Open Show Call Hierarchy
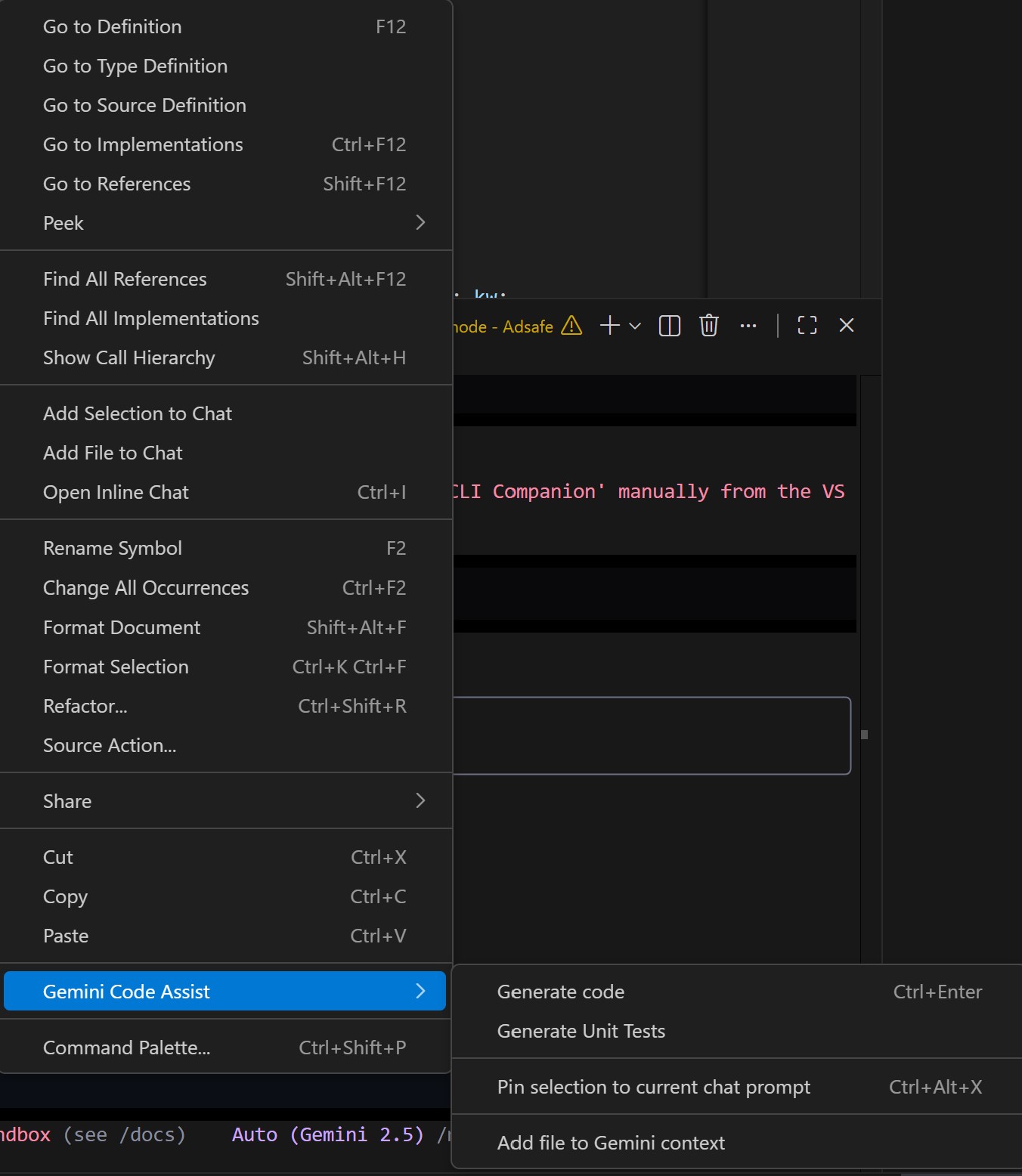Image resolution: width=1022 pixels, height=1176 pixels. point(225,357)
